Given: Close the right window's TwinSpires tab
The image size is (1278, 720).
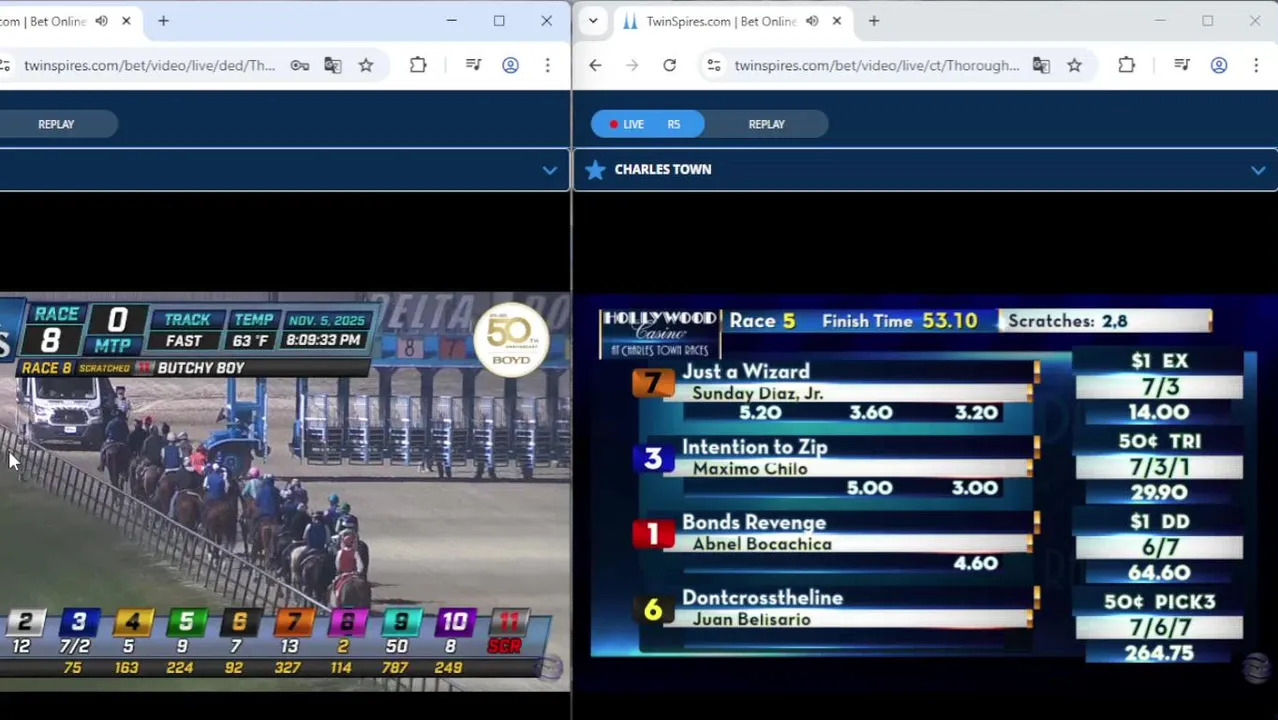Looking at the screenshot, I should pos(837,21).
